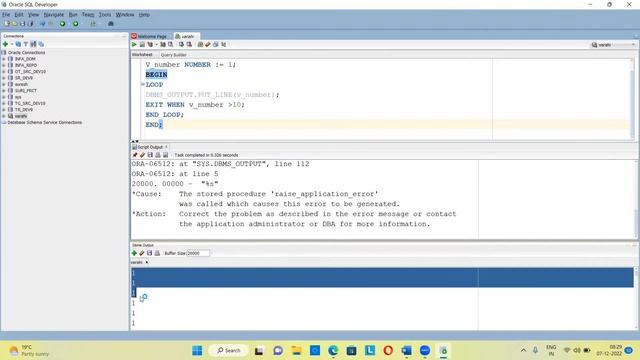Click the green plus New Connection icon
Viewport: 640px width, 360px height.
tap(5, 44)
